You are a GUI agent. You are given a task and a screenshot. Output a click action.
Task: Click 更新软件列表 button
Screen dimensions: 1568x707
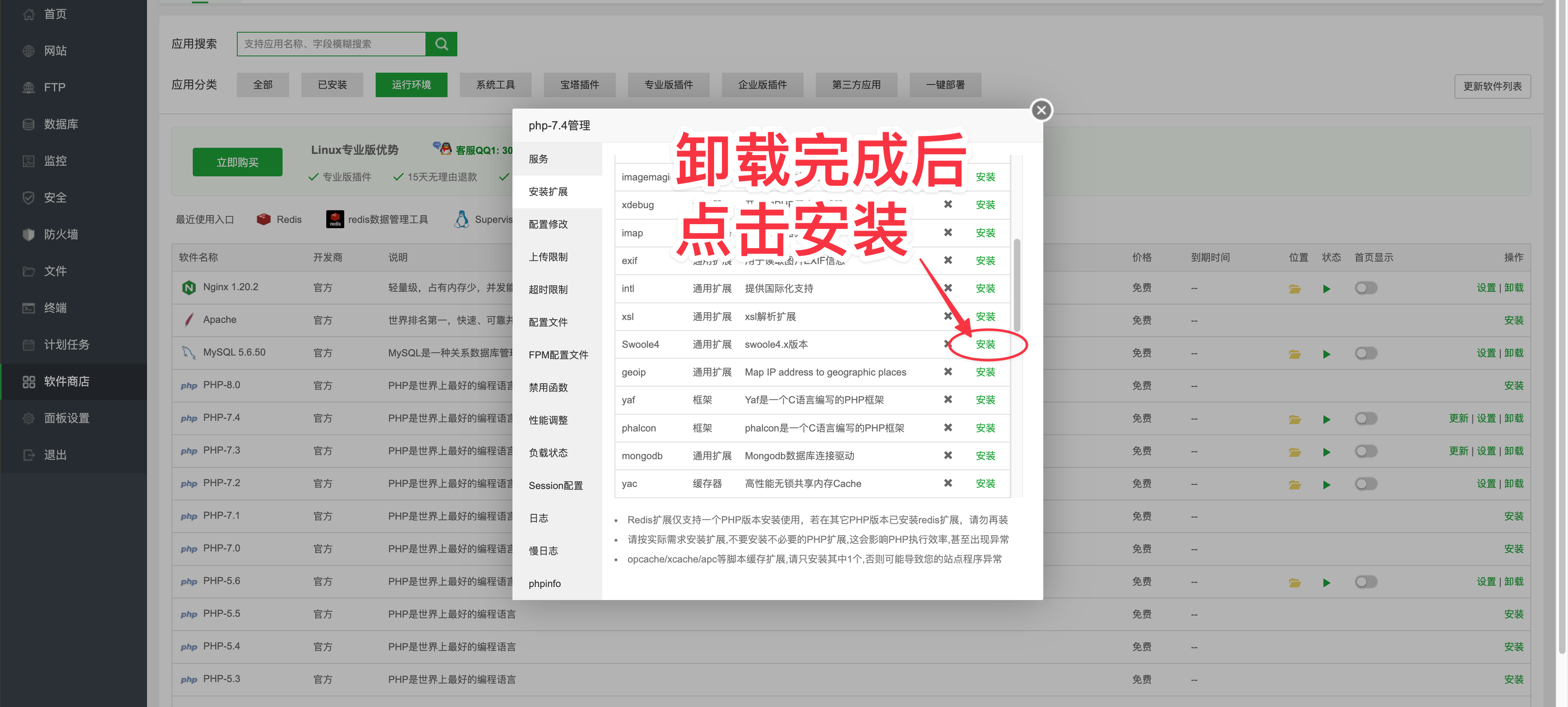pos(1492,87)
